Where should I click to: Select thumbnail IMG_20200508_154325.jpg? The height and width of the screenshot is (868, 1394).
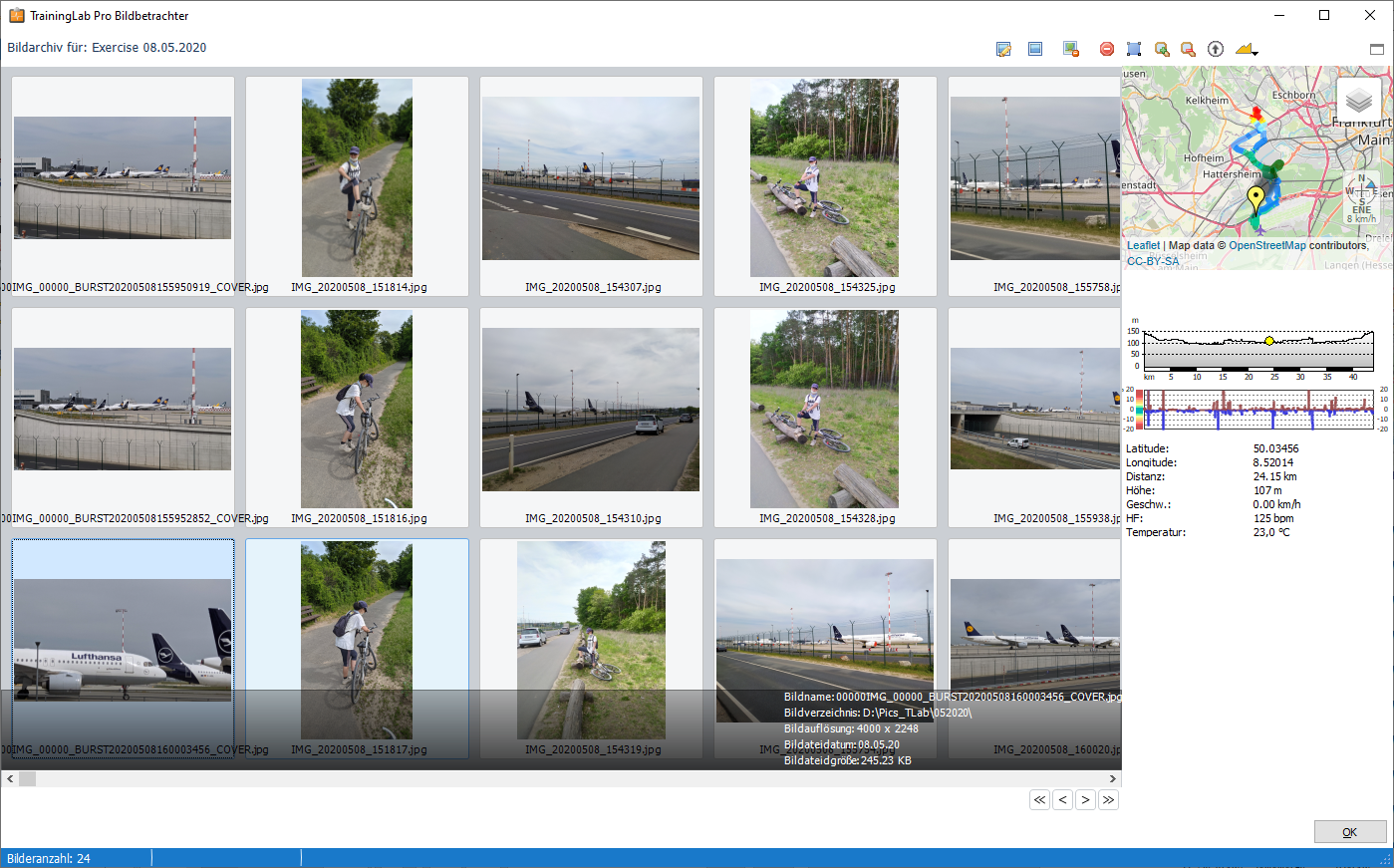(825, 186)
